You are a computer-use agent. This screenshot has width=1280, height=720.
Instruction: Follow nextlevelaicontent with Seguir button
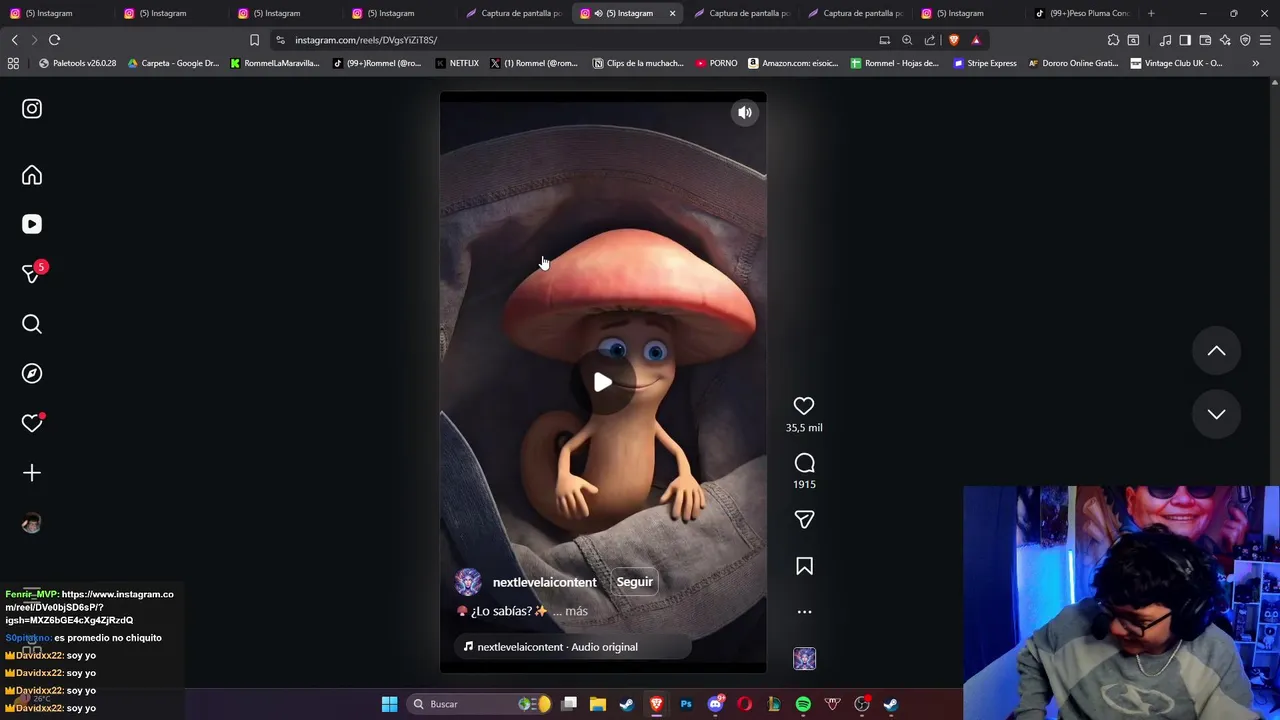pos(634,582)
